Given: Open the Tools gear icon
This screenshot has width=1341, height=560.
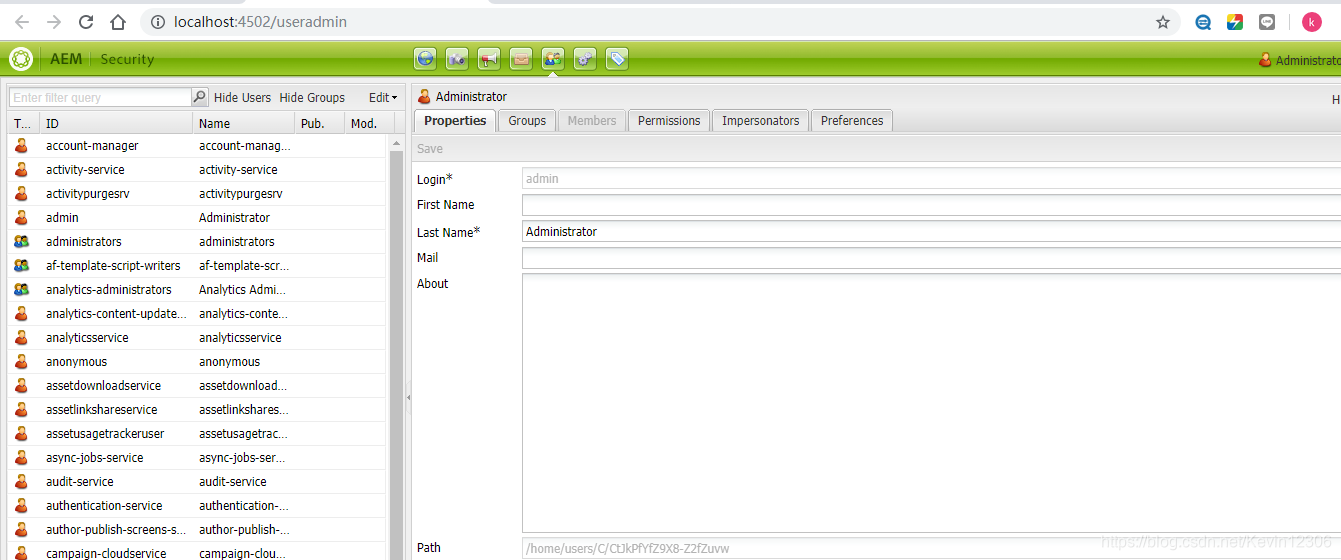Looking at the screenshot, I should pos(585,59).
